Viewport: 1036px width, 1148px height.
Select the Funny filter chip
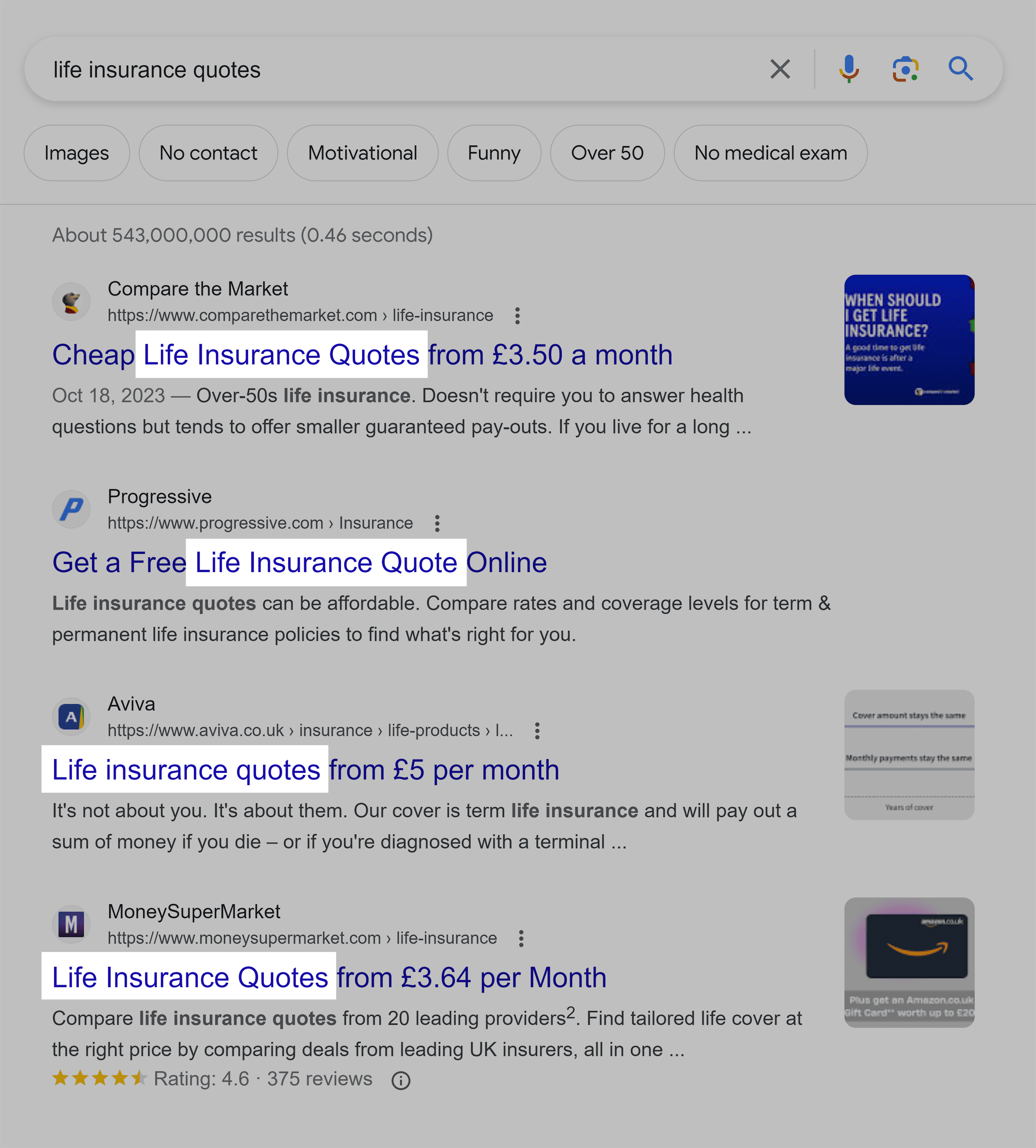494,153
